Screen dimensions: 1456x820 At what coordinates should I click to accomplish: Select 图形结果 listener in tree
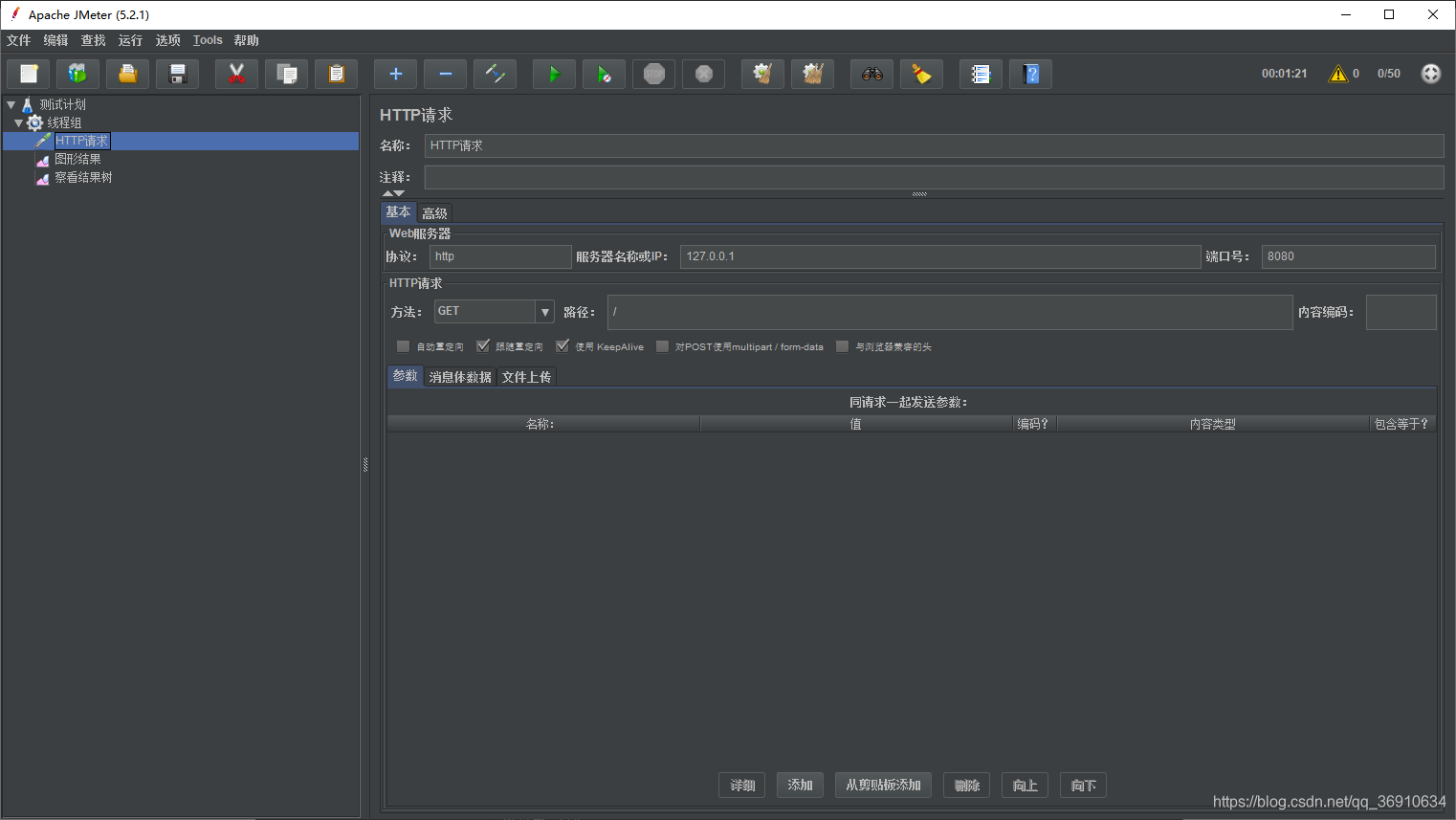point(77,159)
